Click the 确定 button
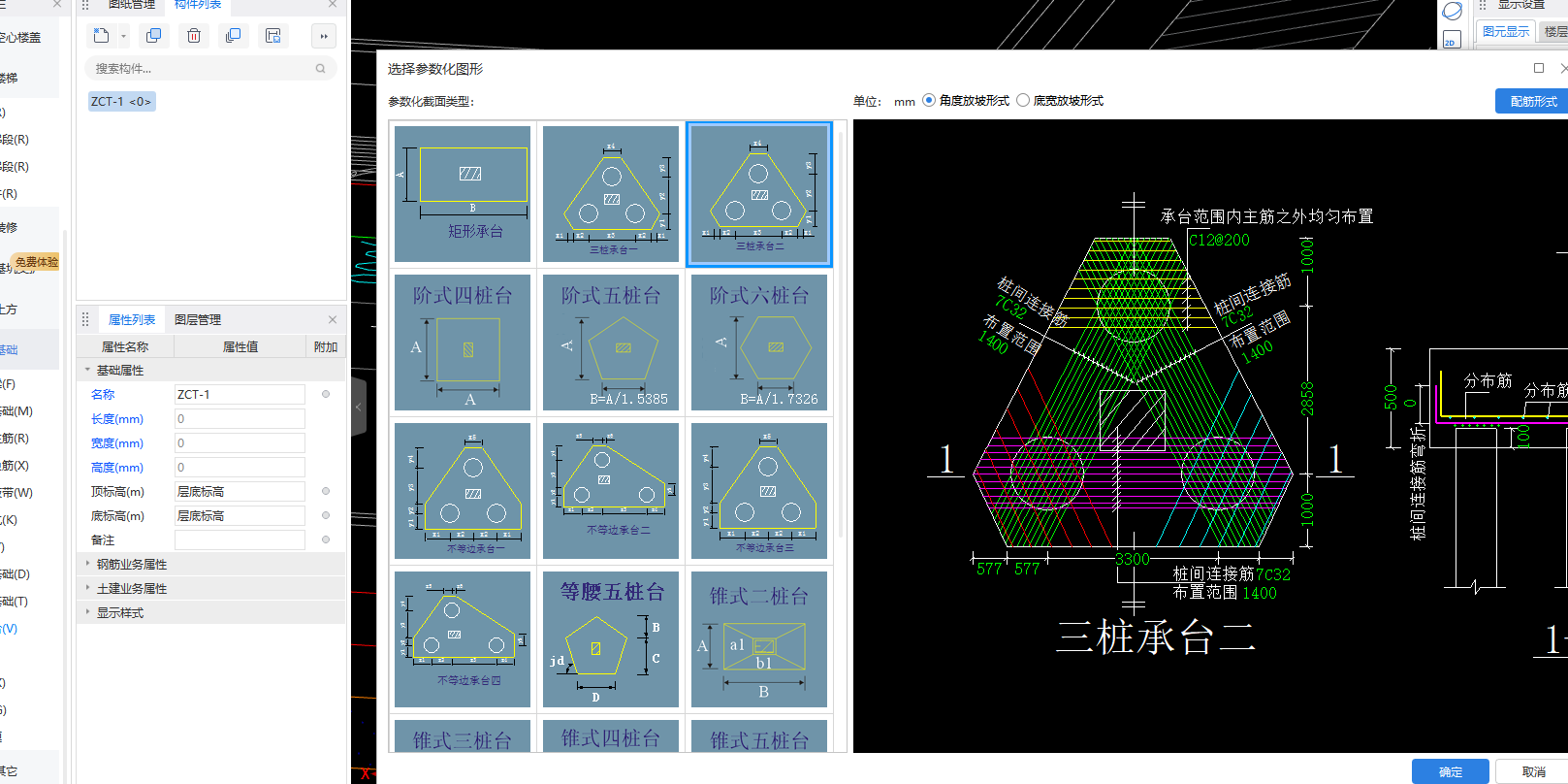Screen dimensions: 1568x784 [1451, 771]
